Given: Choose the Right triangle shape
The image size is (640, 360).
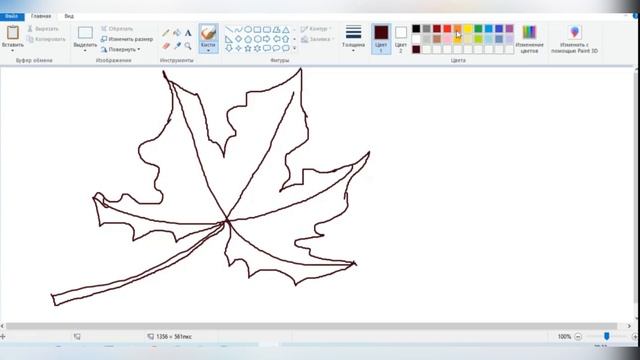Looking at the screenshot, I should tap(229, 39).
